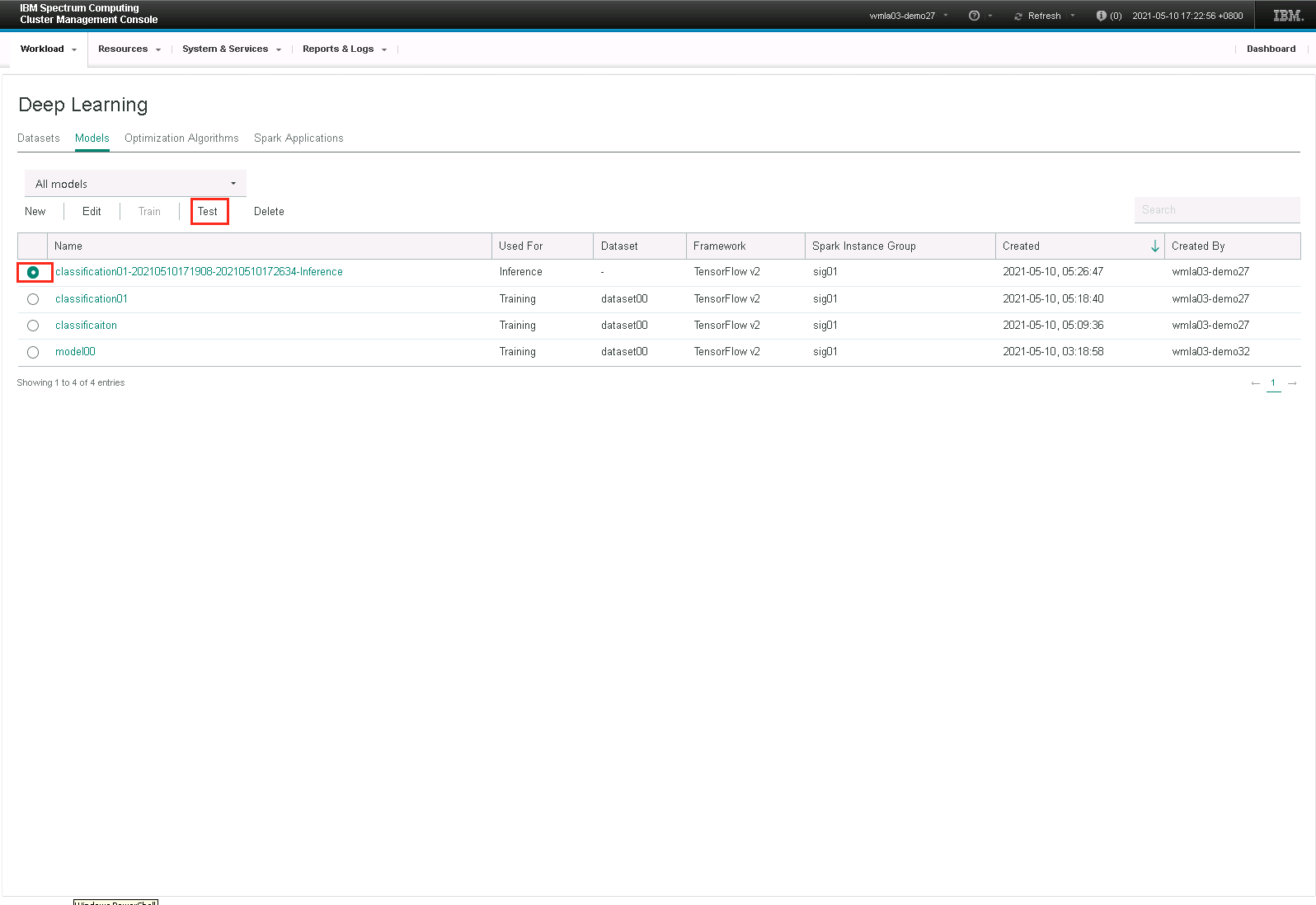Click page number 1 in pagination
Screen dimensions: 1316x905
[x=1273, y=382]
